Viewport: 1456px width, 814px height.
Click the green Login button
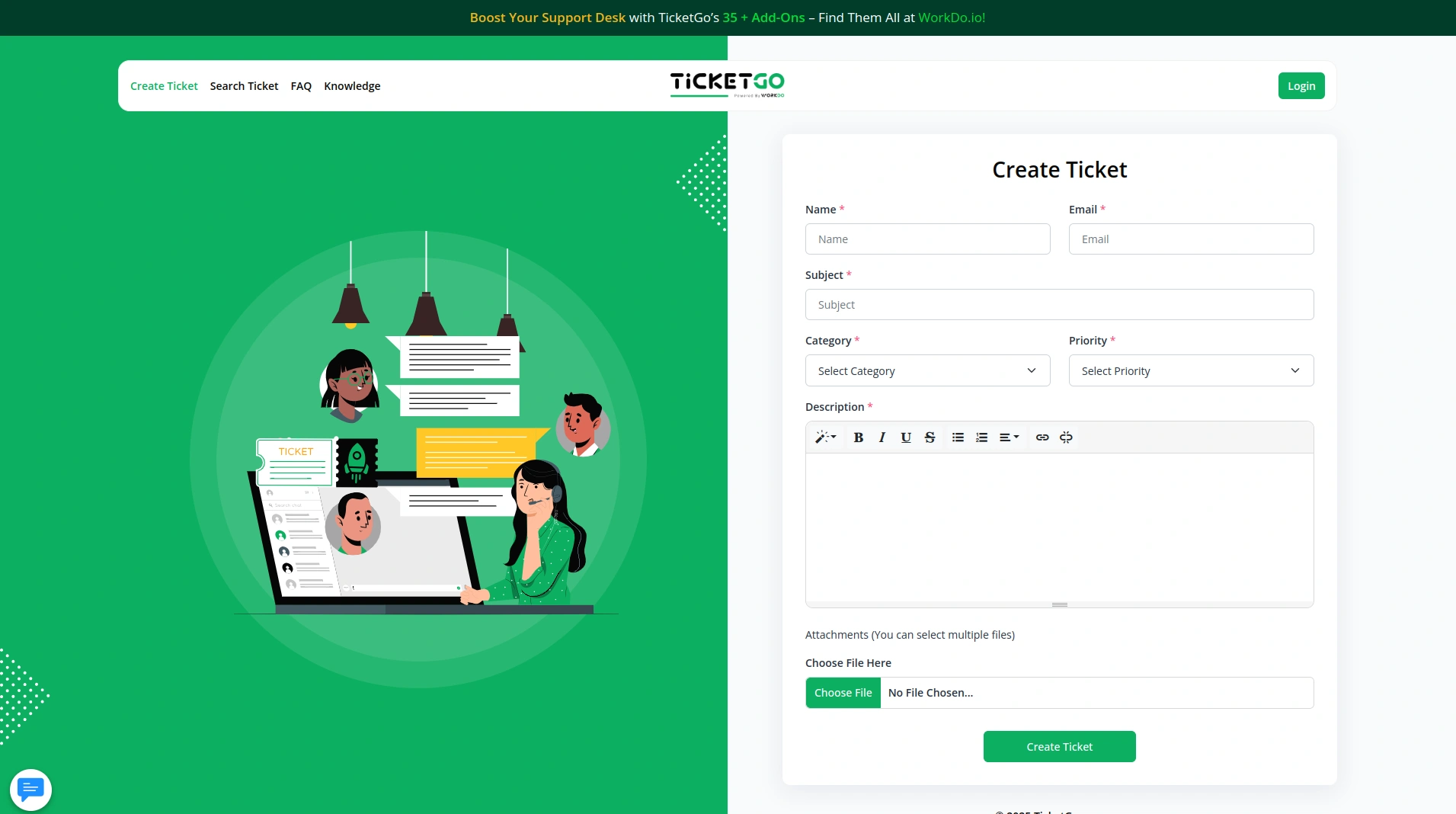(1301, 86)
